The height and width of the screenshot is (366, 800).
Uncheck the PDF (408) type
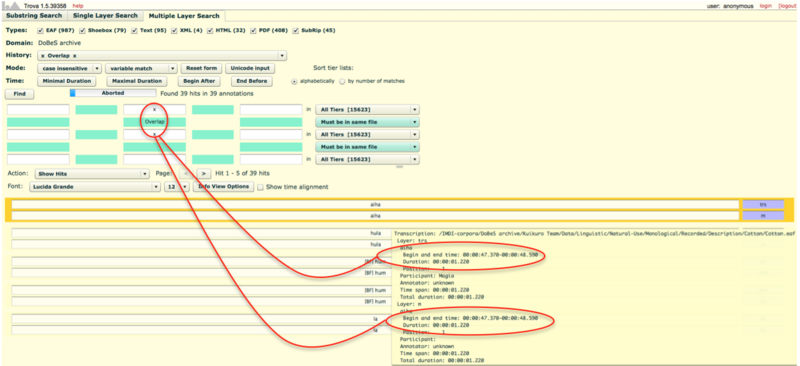[254, 31]
